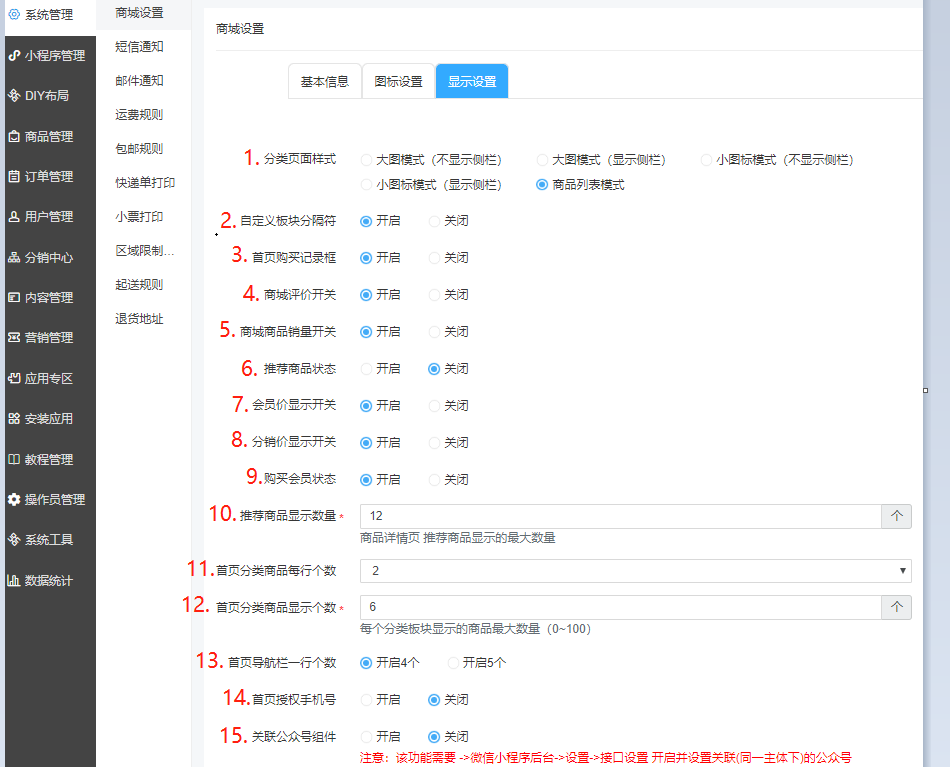The image size is (950, 767).
Task: Enable 开启 for 推荐商品状态
Action: pyautogui.click(x=367, y=369)
